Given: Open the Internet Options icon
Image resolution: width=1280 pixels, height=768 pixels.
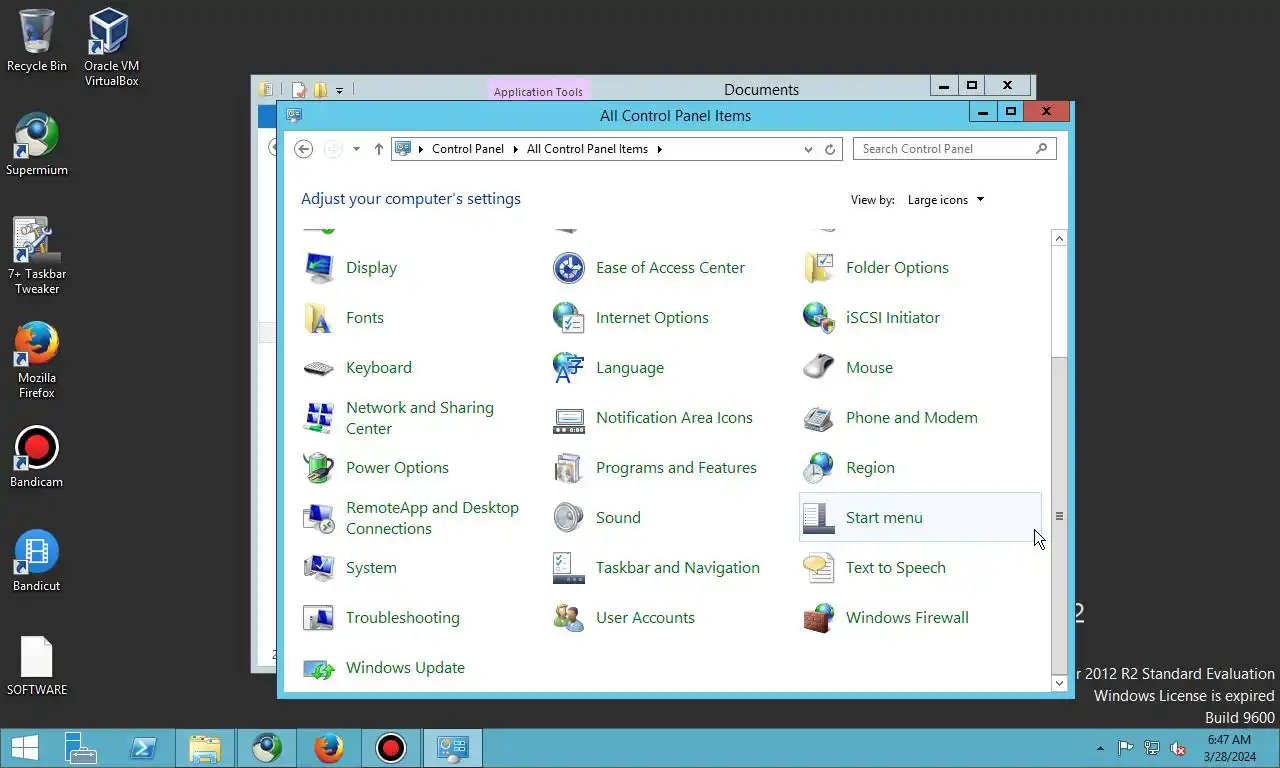Looking at the screenshot, I should [569, 318].
